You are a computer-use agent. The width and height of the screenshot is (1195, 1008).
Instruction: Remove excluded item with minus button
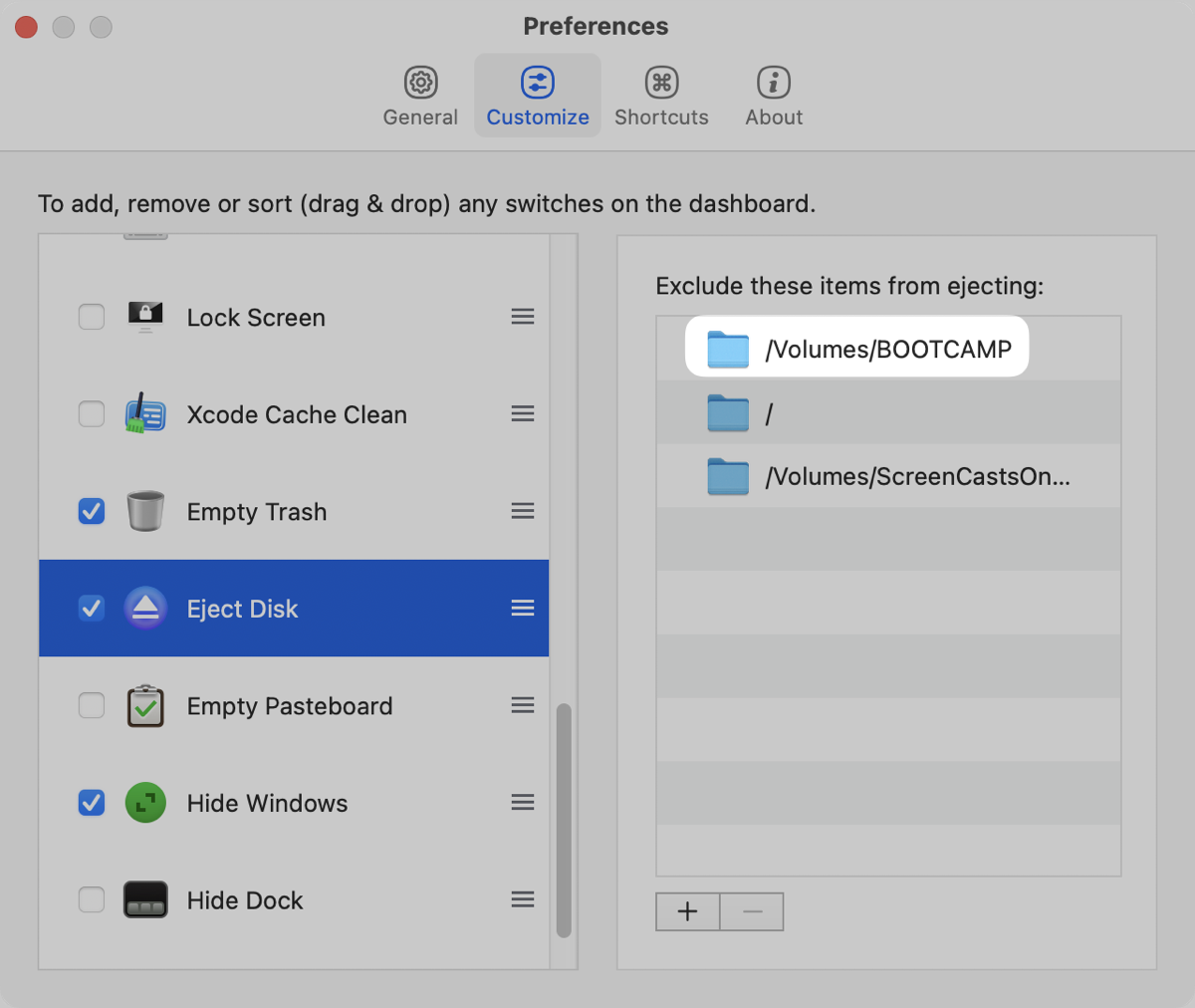point(752,911)
